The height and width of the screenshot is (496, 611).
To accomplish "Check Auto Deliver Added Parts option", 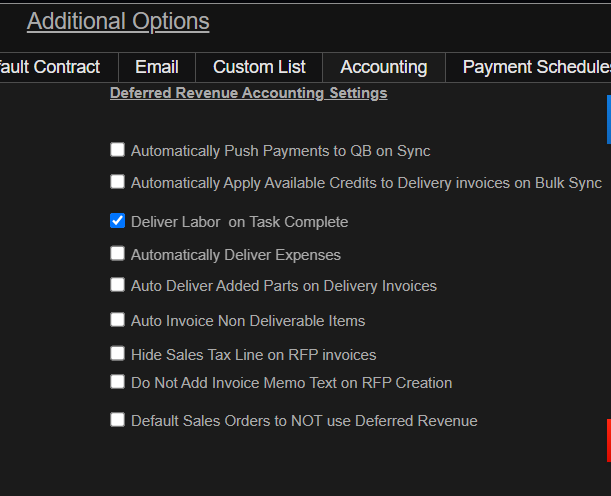I will (118, 285).
